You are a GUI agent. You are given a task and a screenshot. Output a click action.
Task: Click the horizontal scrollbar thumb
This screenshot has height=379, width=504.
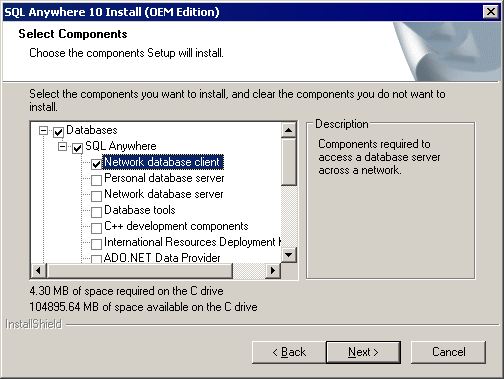click(139, 270)
